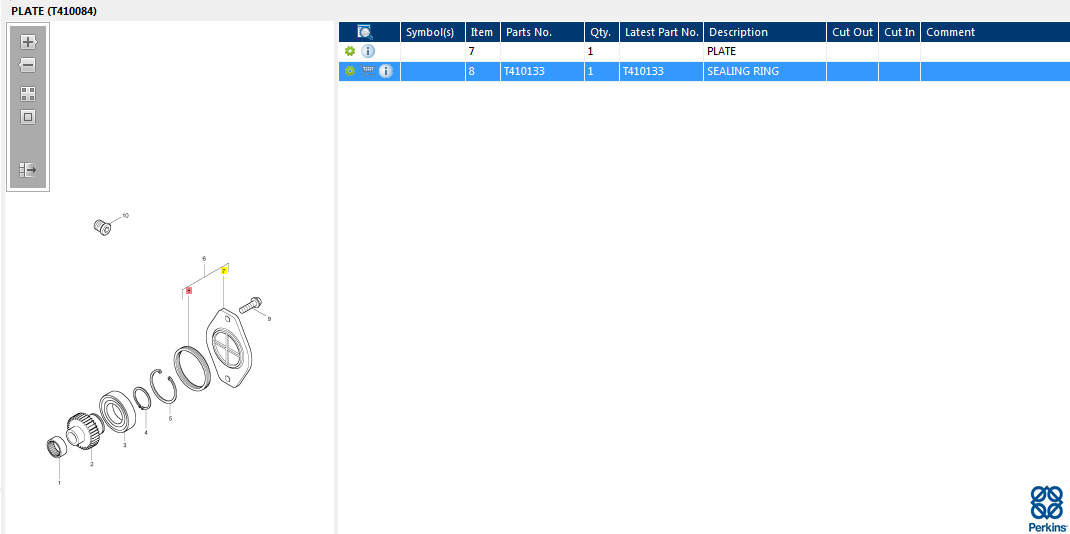Click the list export arrow icon

click(x=28, y=170)
